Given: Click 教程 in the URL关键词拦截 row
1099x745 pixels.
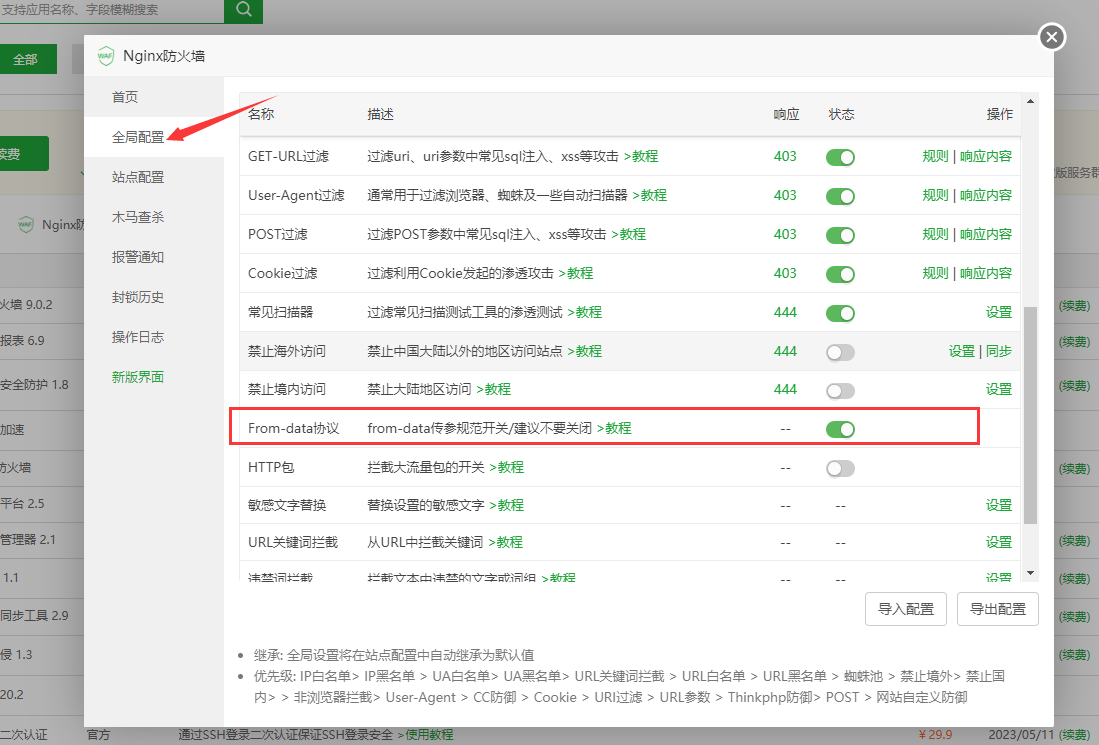Looking at the screenshot, I should coord(505,542).
